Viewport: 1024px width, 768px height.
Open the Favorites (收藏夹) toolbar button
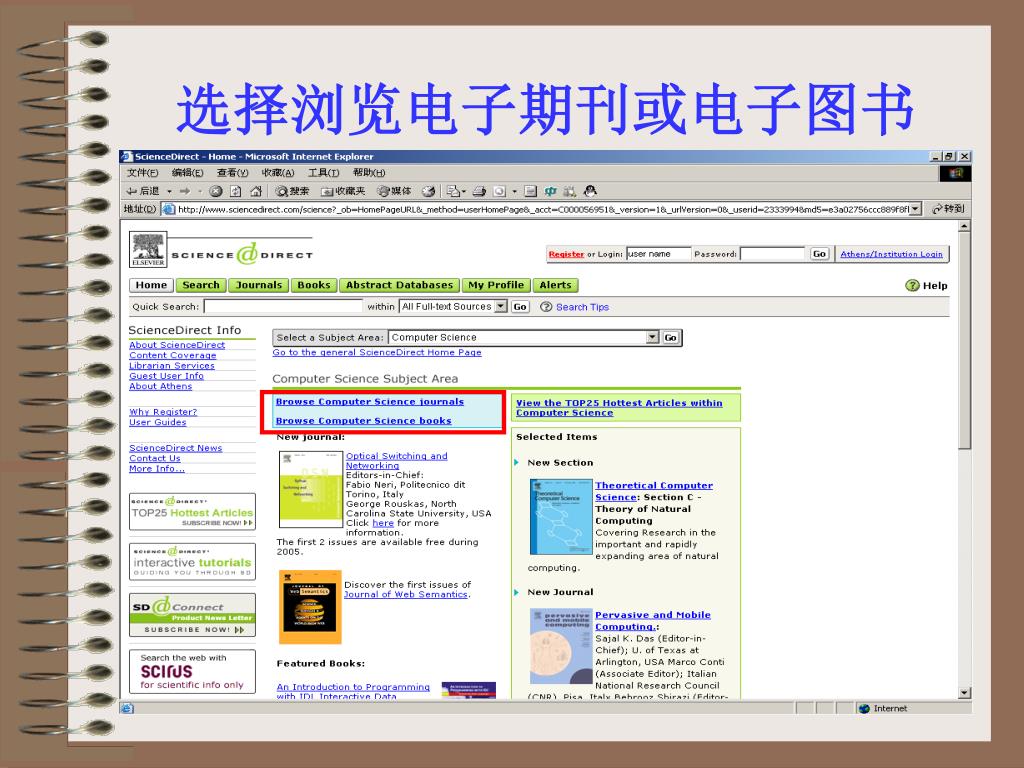tap(343, 191)
